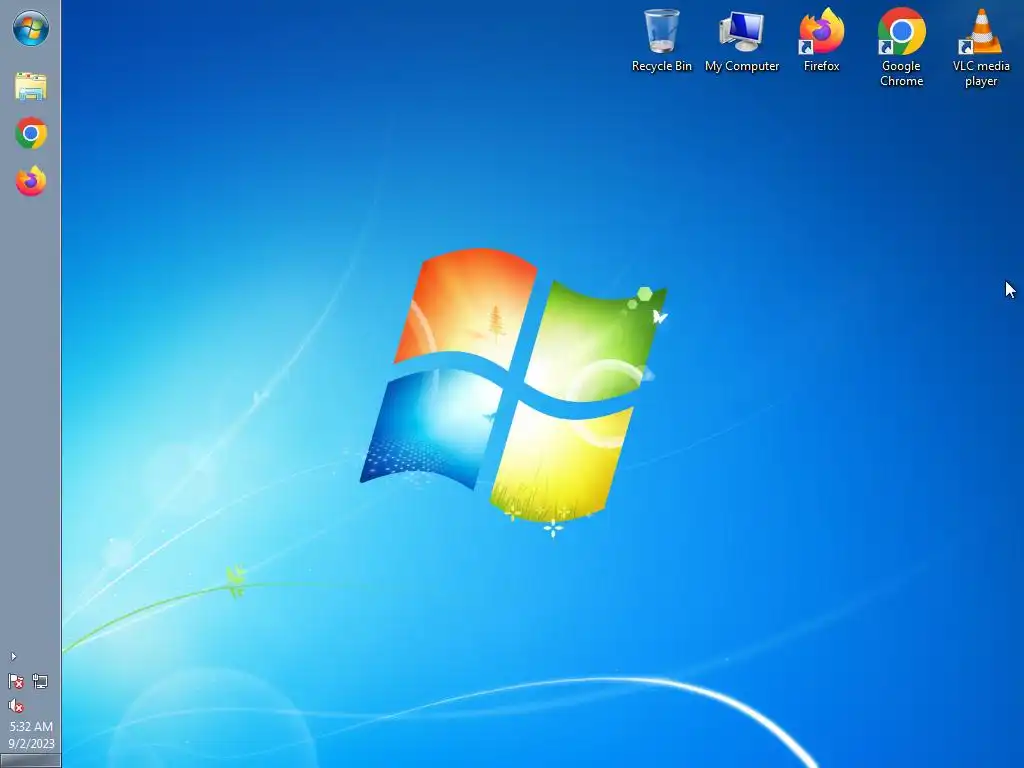Select the Firefox desktop shortcut
1024x768 pixels.
click(x=822, y=40)
